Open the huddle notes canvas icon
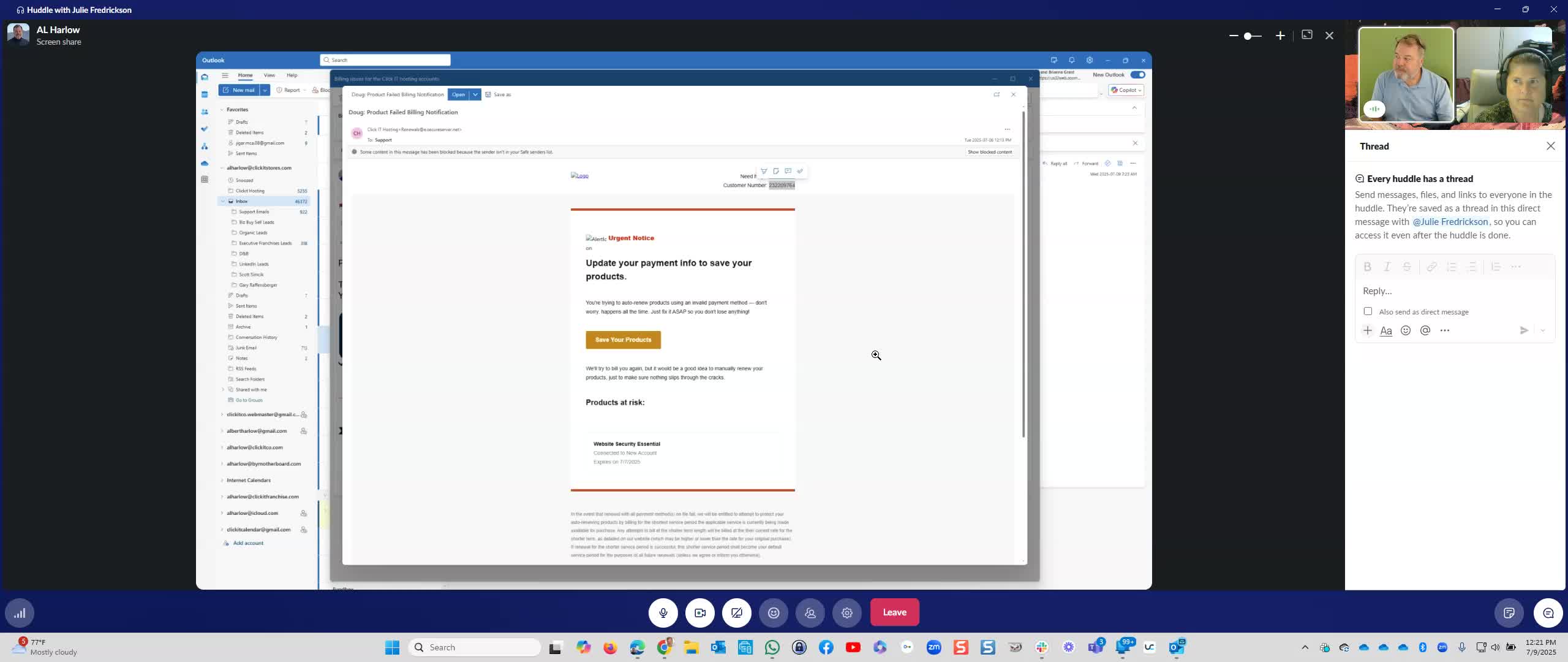 point(1509,613)
